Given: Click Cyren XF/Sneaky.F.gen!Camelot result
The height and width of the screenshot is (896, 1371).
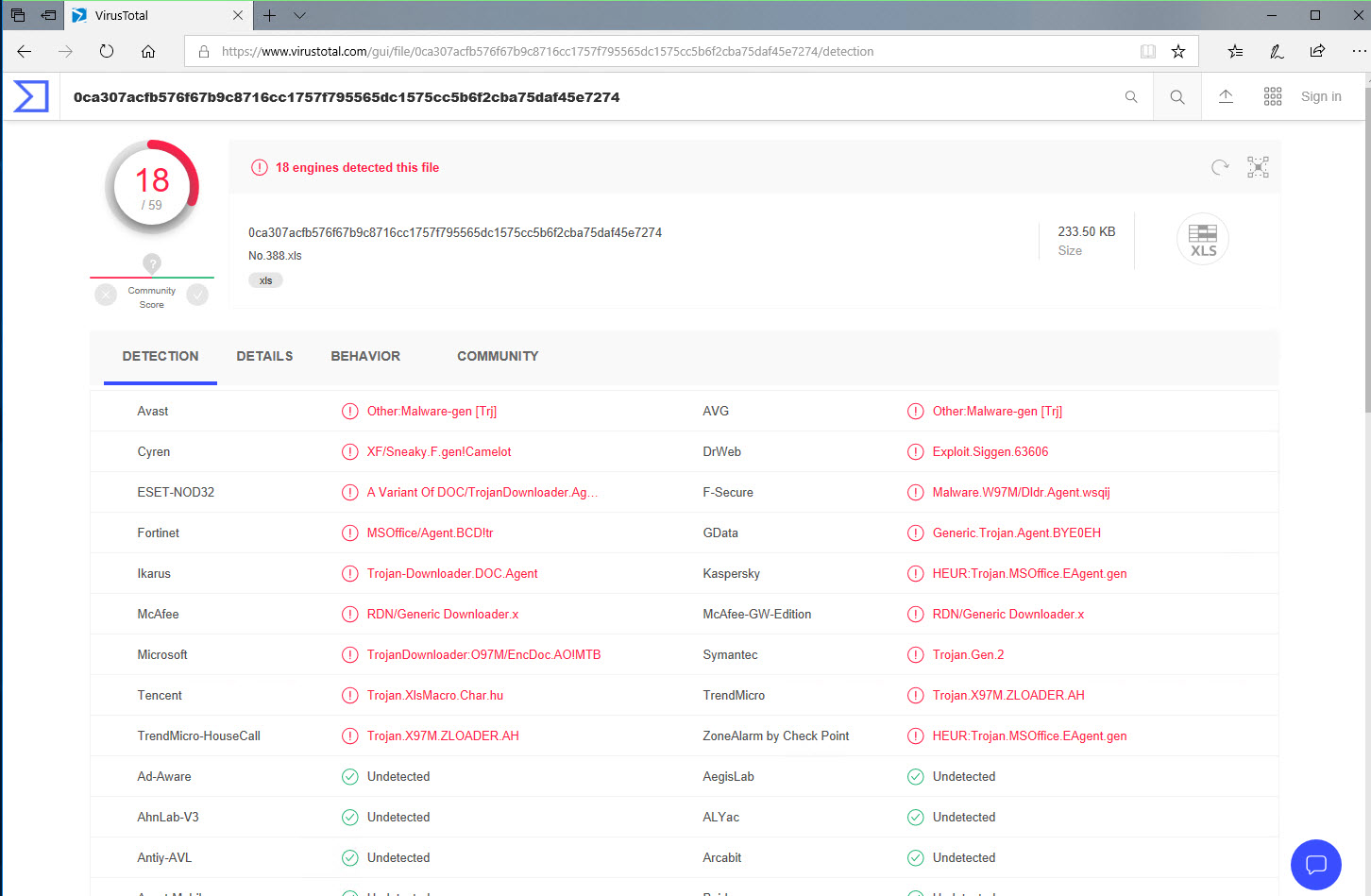Looking at the screenshot, I should click(x=439, y=451).
